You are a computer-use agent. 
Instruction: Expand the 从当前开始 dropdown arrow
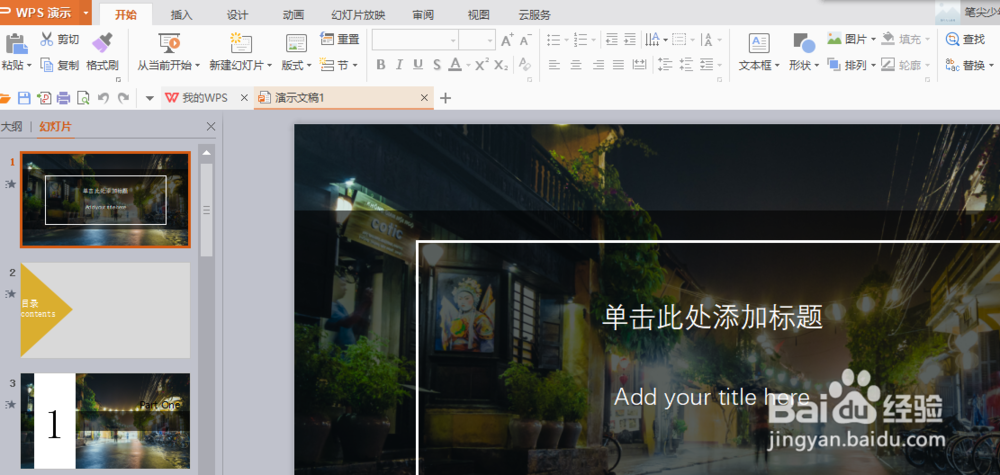pos(197,65)
